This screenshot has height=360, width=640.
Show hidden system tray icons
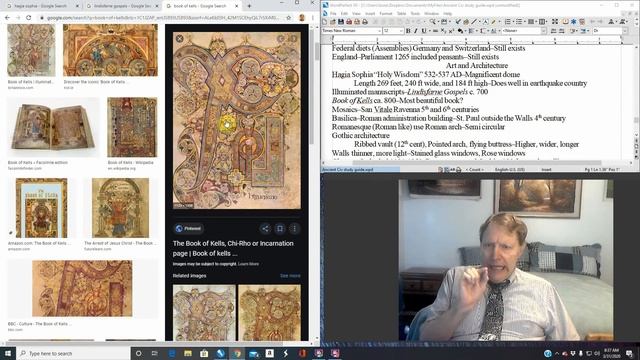point(557,353)
